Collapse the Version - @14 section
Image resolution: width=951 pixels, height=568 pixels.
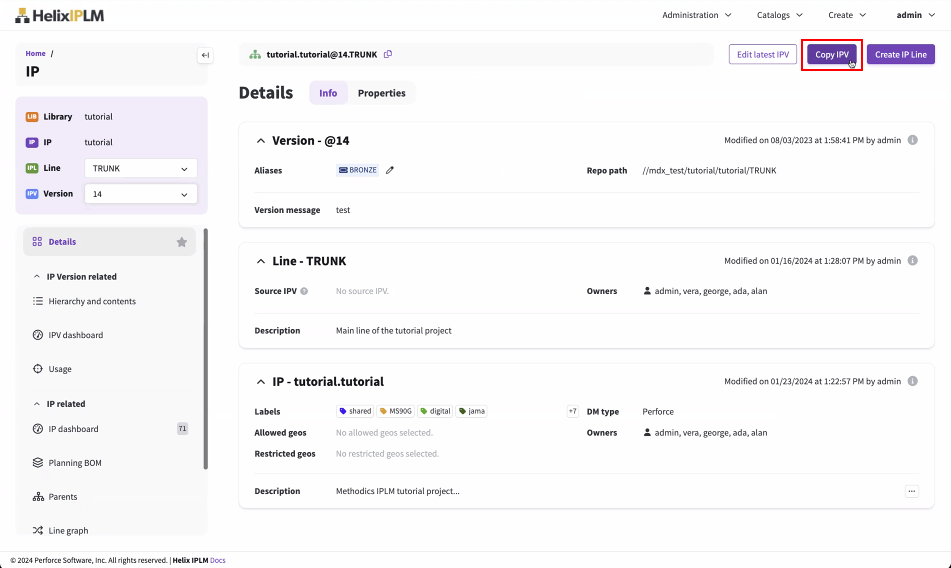(261, 141)
